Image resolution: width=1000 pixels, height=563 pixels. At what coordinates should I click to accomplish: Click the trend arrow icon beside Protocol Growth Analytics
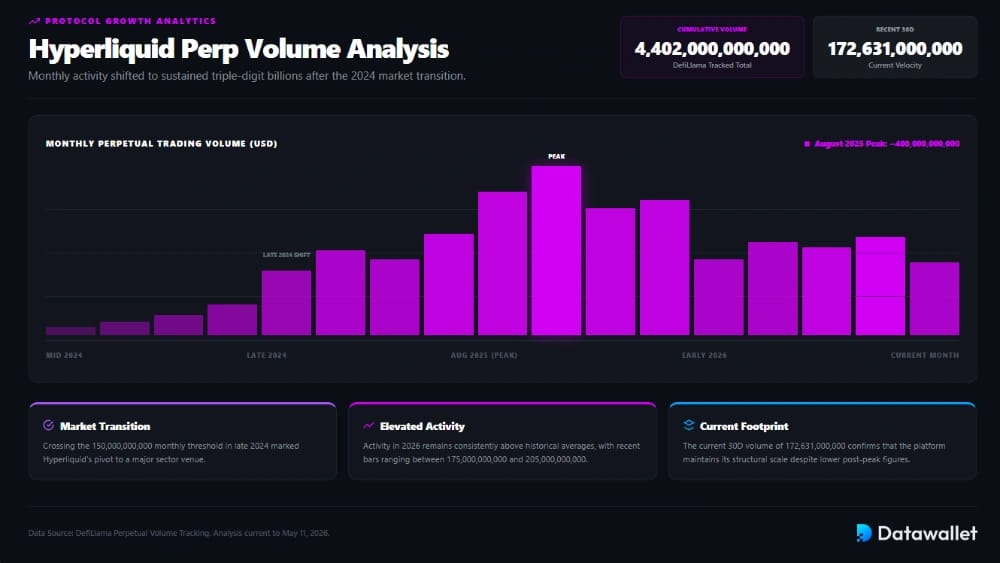pos(34,21)
